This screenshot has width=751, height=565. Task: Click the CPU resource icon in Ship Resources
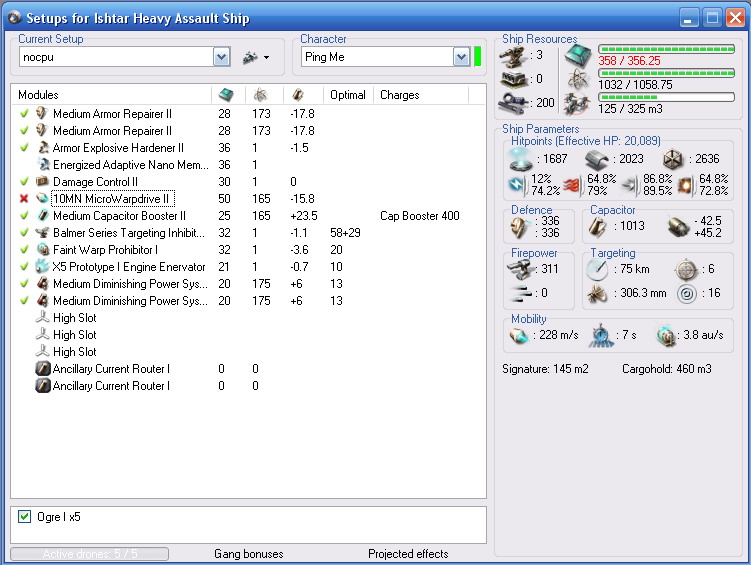point(578,54)
